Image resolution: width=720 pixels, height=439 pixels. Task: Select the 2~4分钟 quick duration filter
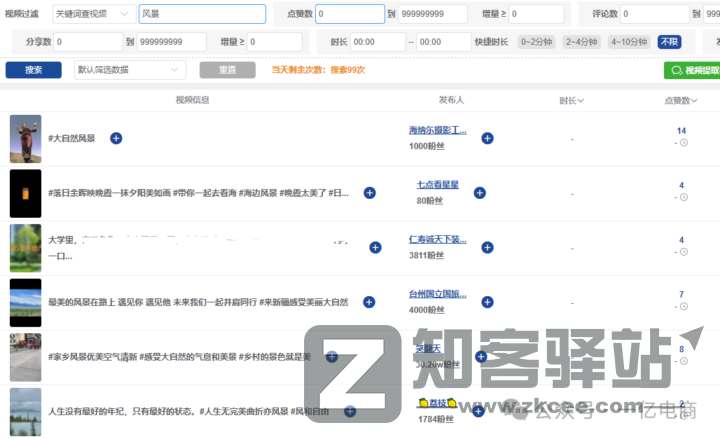click(x=582, y=42)
